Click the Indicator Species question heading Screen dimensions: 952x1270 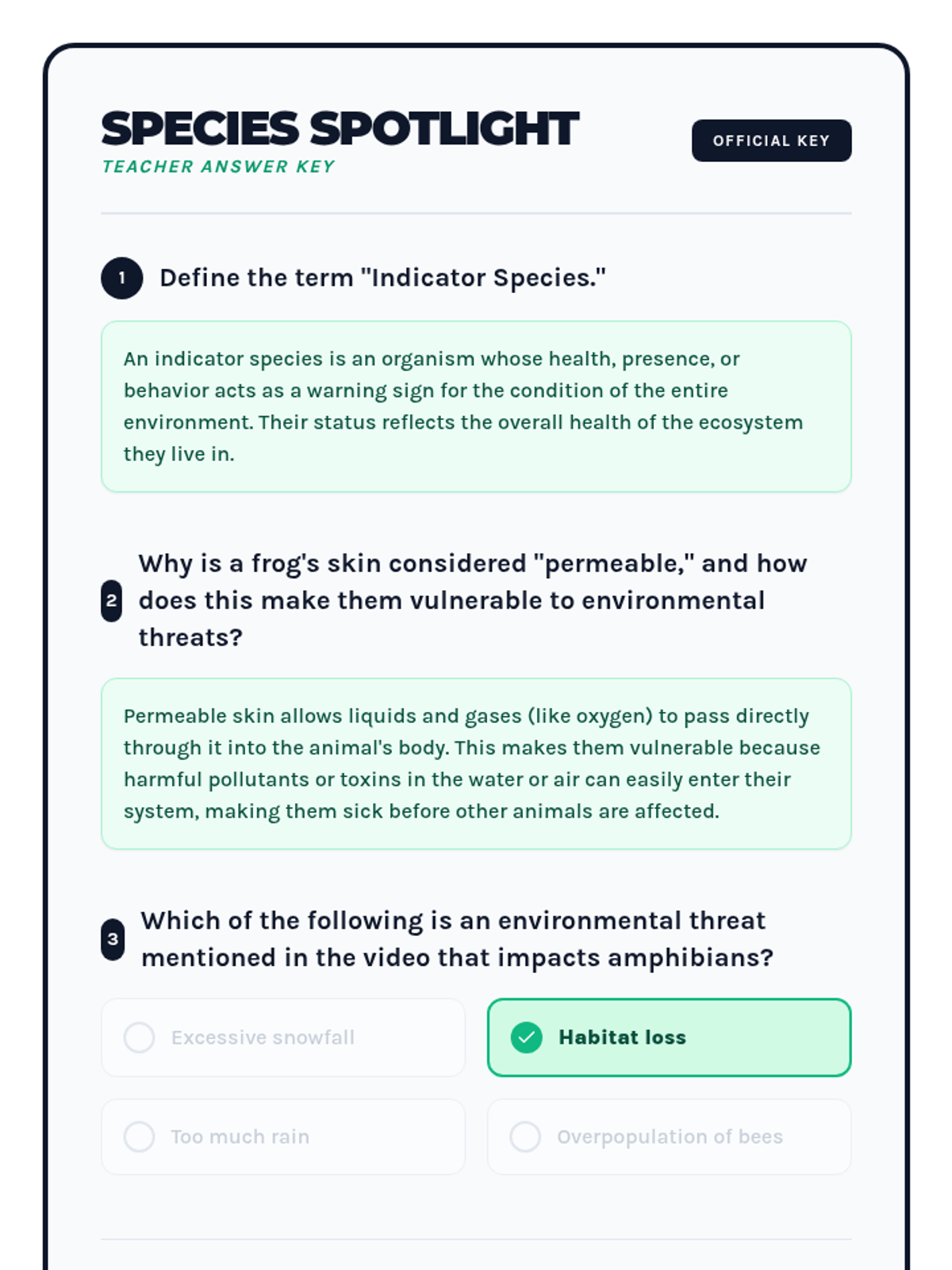382,278
